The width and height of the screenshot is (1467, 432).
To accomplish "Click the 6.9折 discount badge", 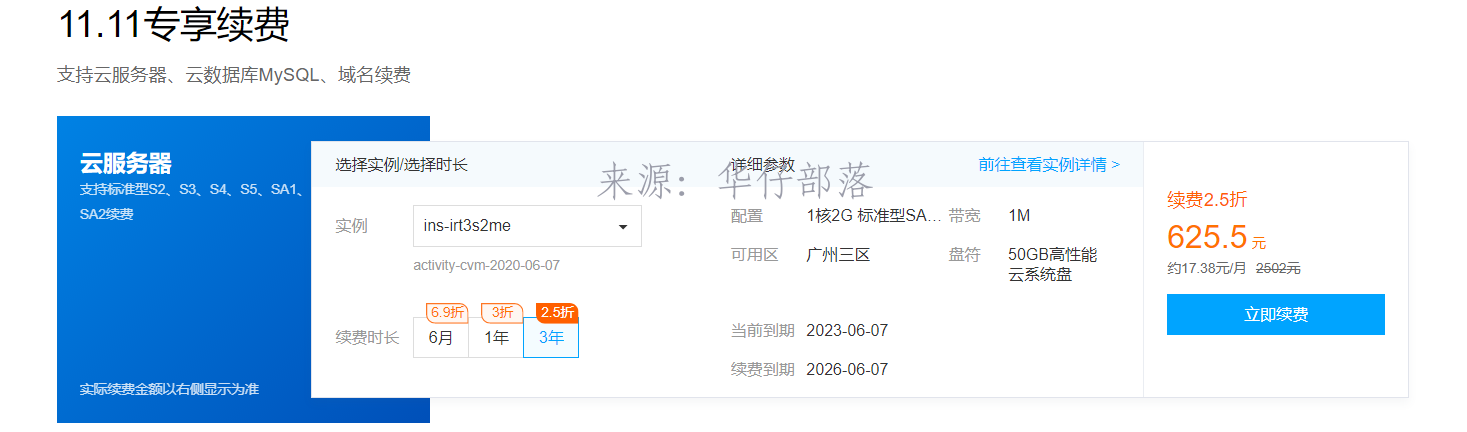I will 447,312.
